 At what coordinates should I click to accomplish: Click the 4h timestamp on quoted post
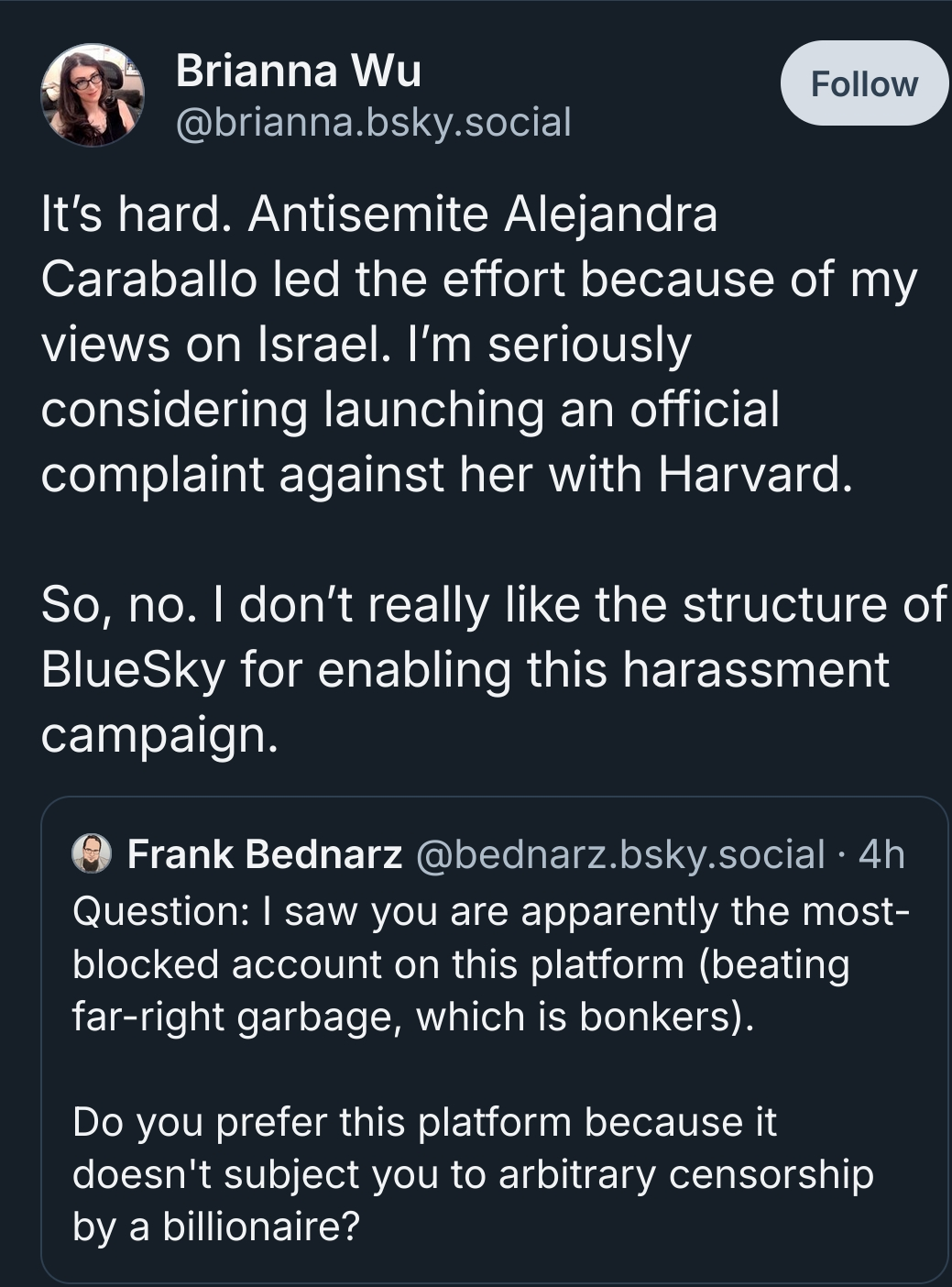881,853
